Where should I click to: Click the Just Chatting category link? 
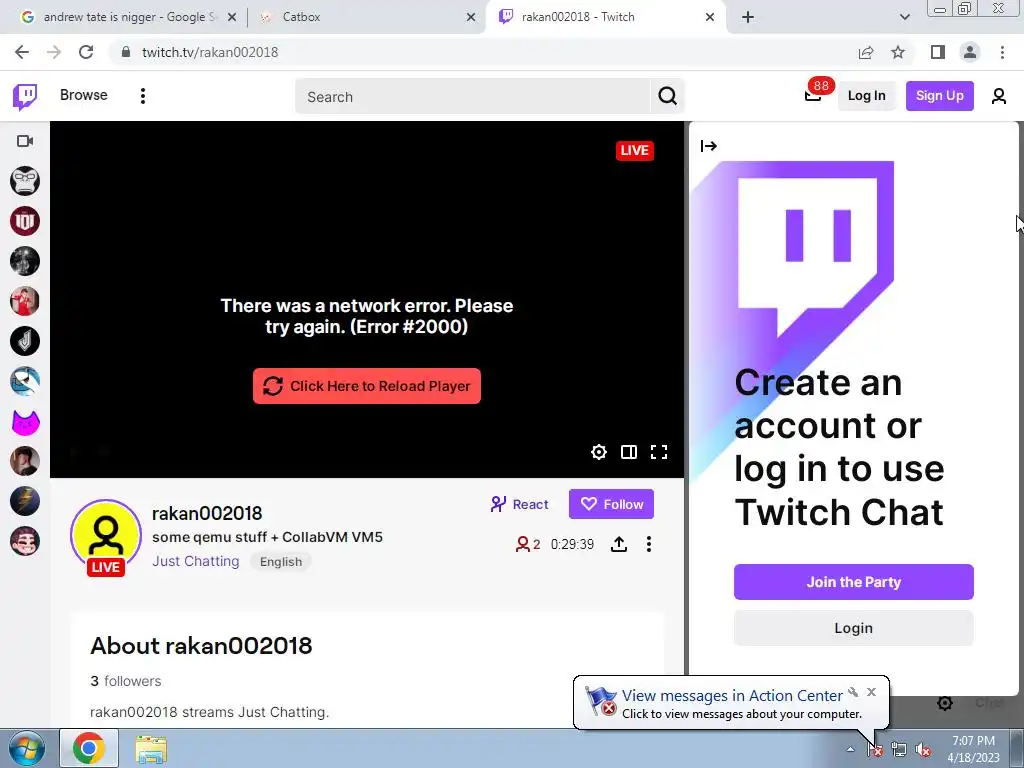[x=196, y=561]
